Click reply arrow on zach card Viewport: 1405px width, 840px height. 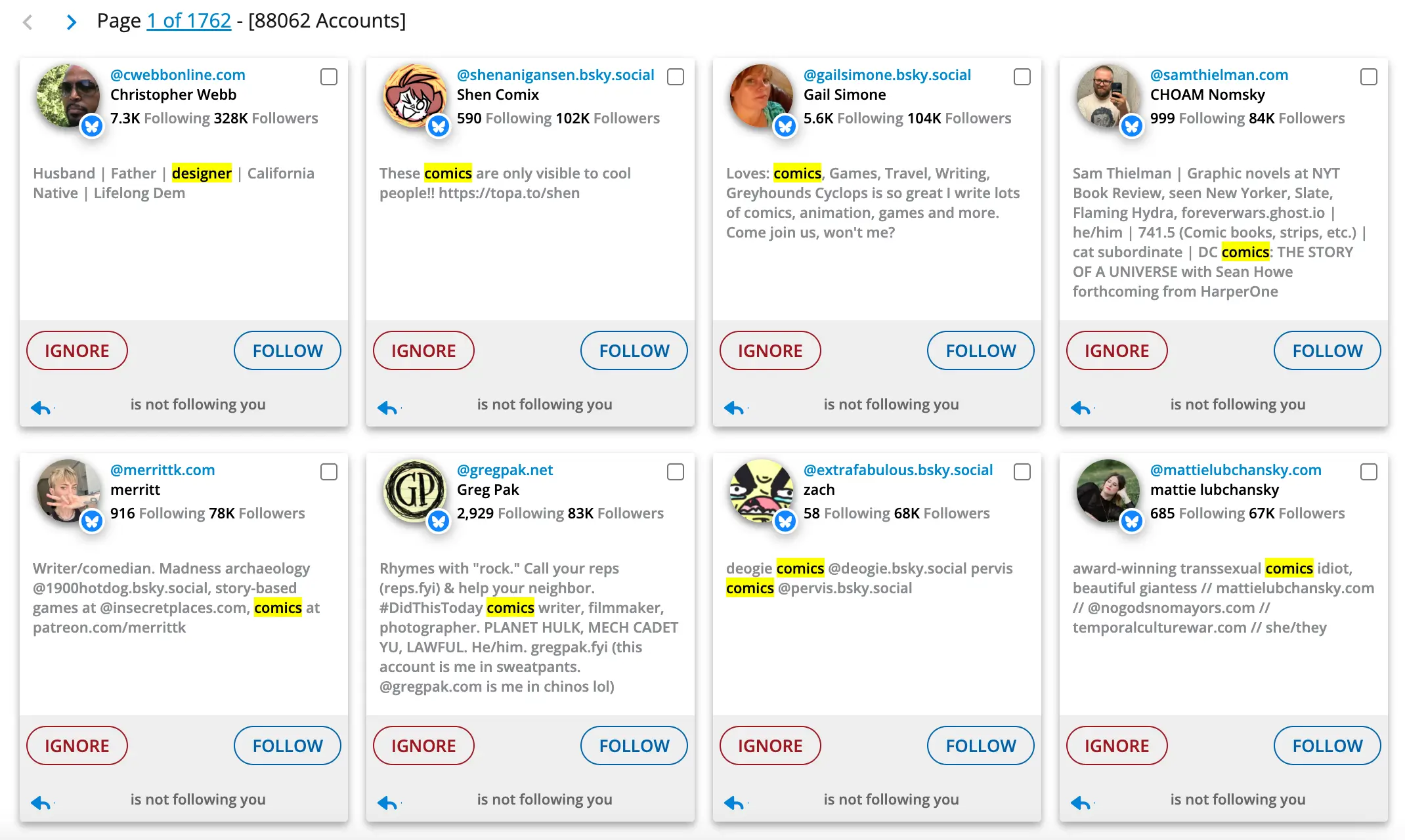point(734,803)
